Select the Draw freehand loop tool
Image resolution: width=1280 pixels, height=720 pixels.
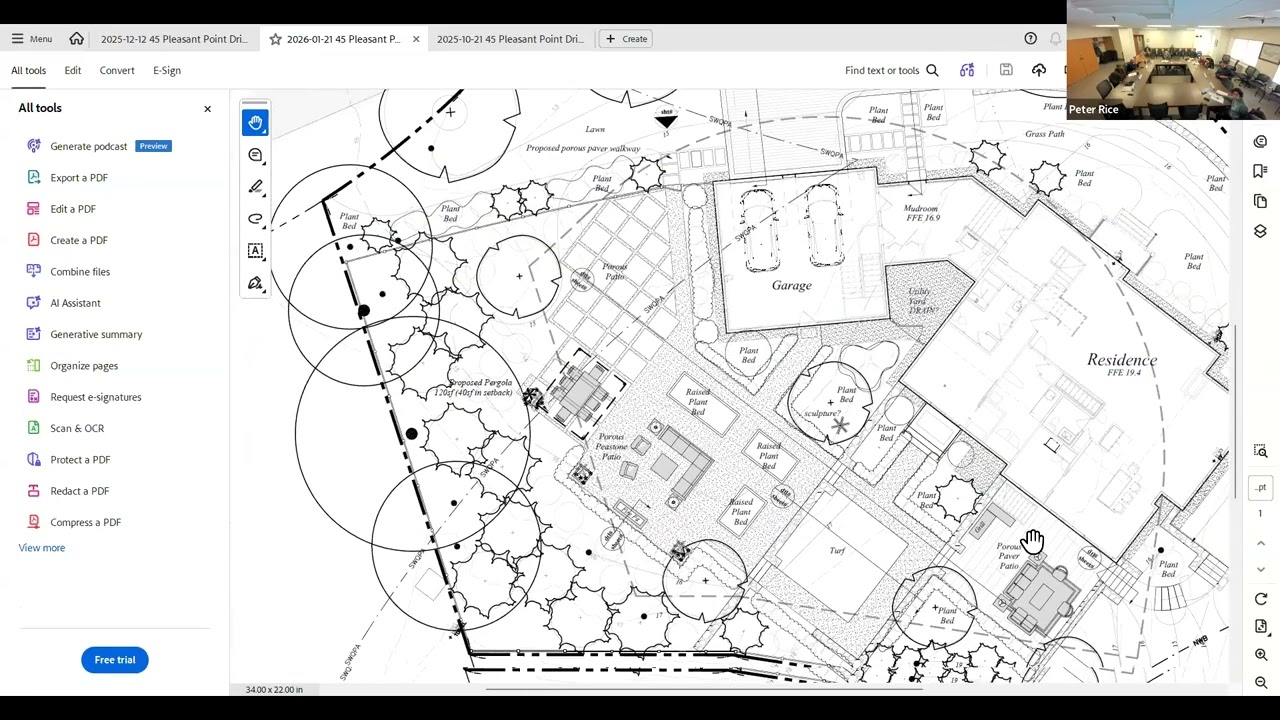click(255, 219)
